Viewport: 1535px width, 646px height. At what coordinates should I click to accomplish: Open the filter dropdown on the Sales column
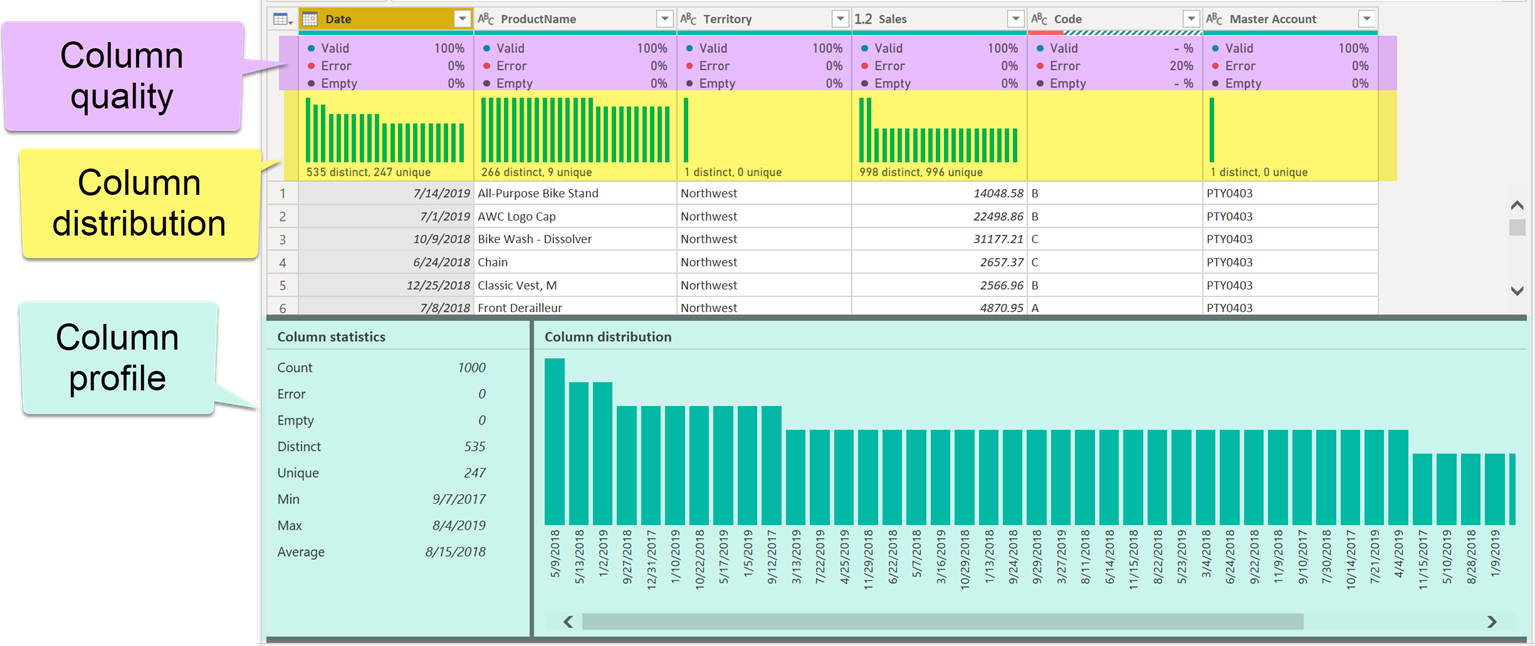coord(1016,18)
